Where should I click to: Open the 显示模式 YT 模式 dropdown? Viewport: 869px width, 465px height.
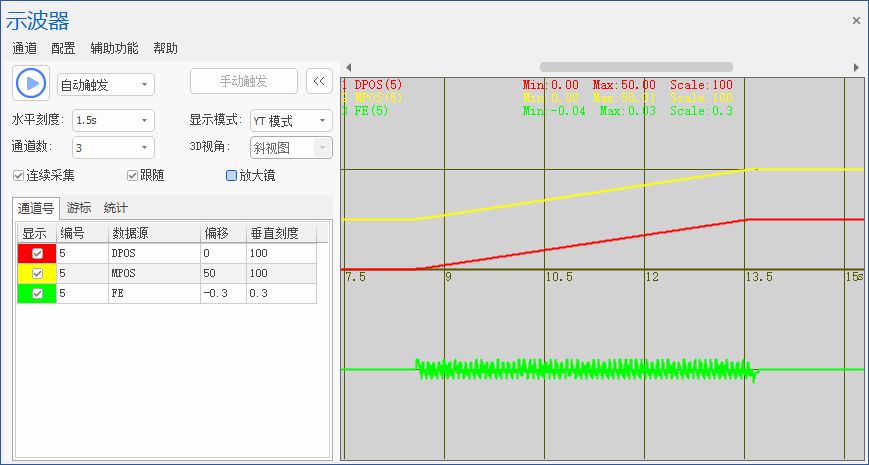pos(292,120)
